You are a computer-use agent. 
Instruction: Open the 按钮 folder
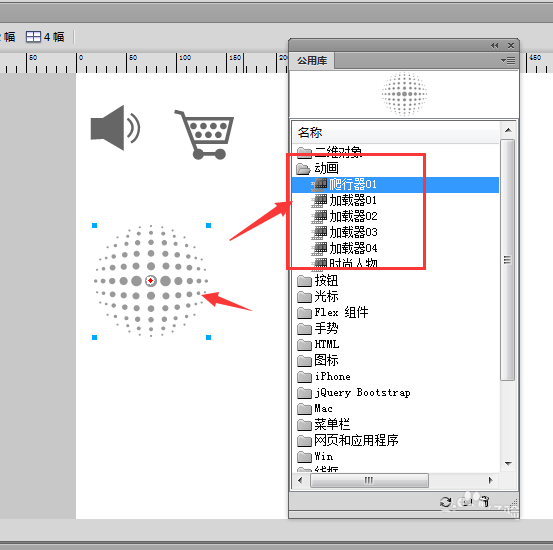(x=317, y=281)
